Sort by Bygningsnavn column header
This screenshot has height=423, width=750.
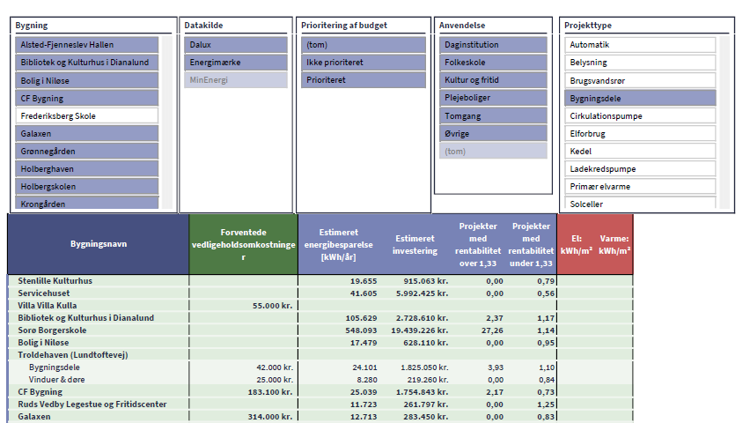tap(98, 244)
